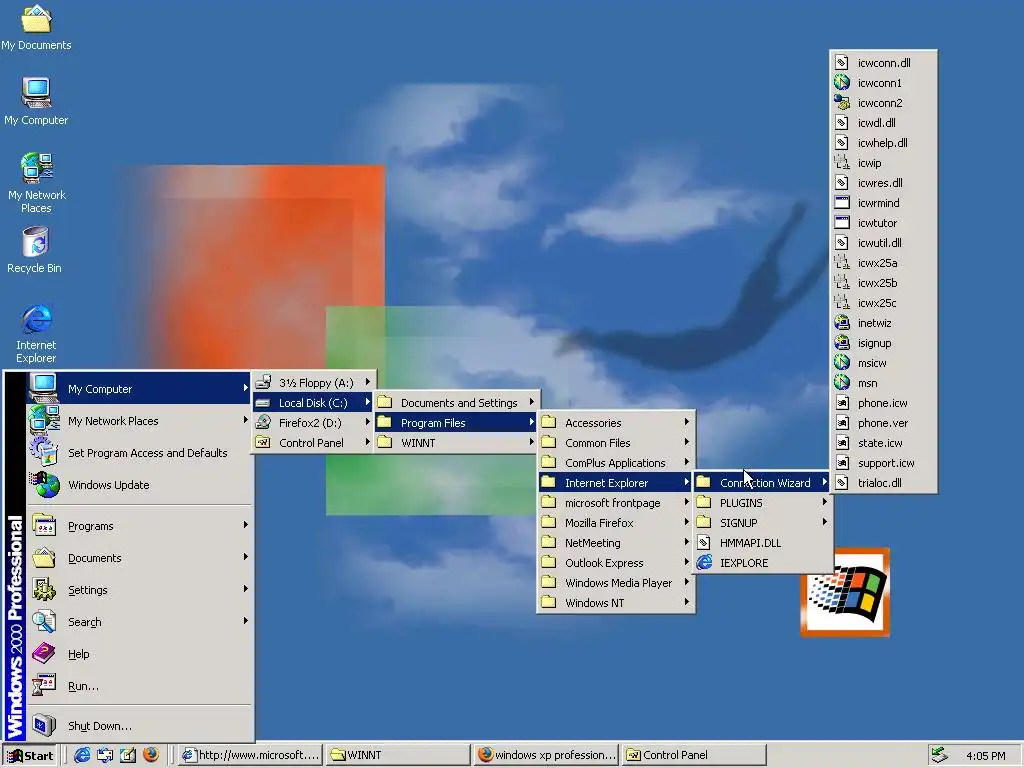The image size is (1024, 768).
Task: Choose Run... from the Start menu
Action: click(138, 686)
